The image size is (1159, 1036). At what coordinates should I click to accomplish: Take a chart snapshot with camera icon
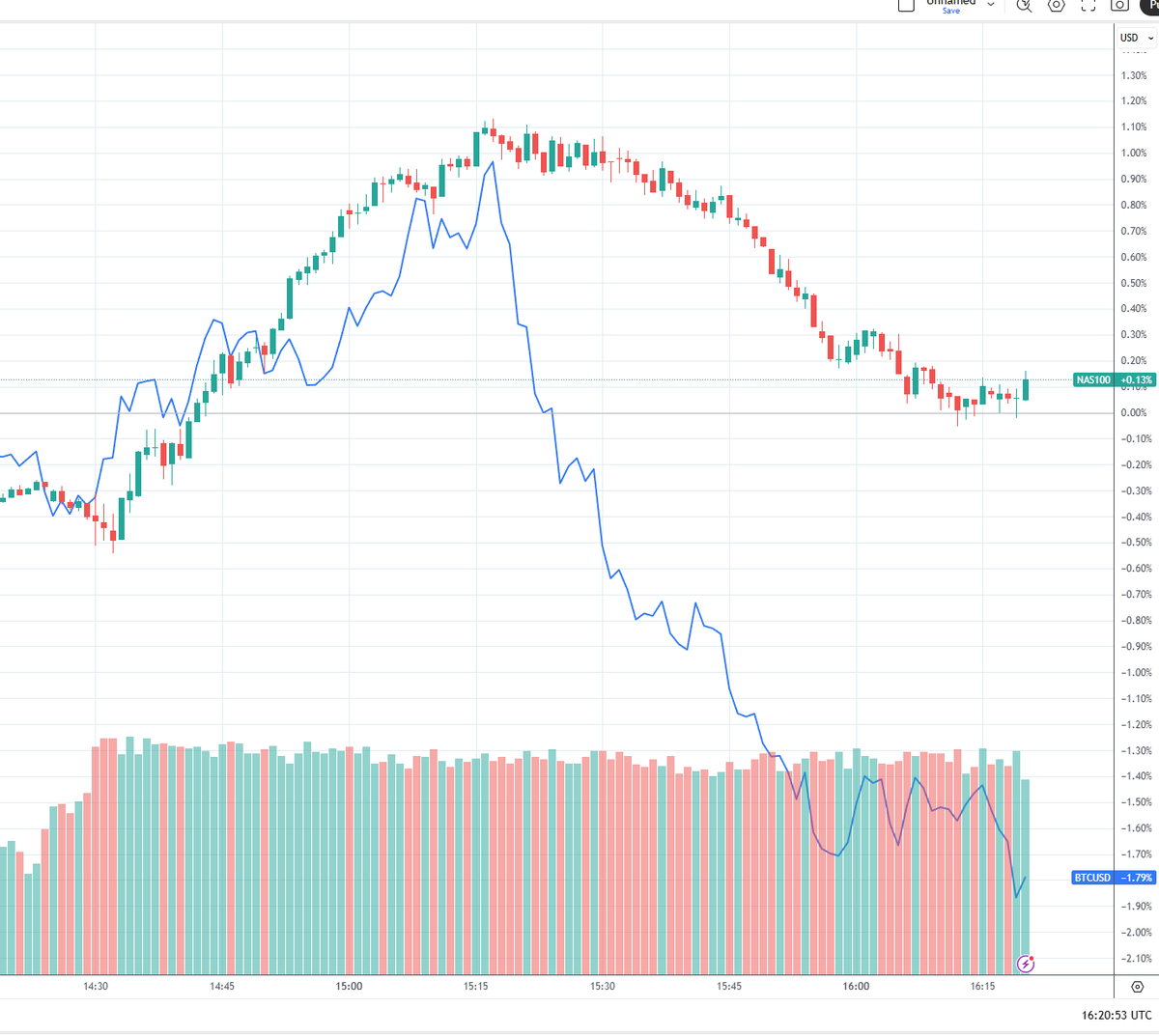(1119, 5)
